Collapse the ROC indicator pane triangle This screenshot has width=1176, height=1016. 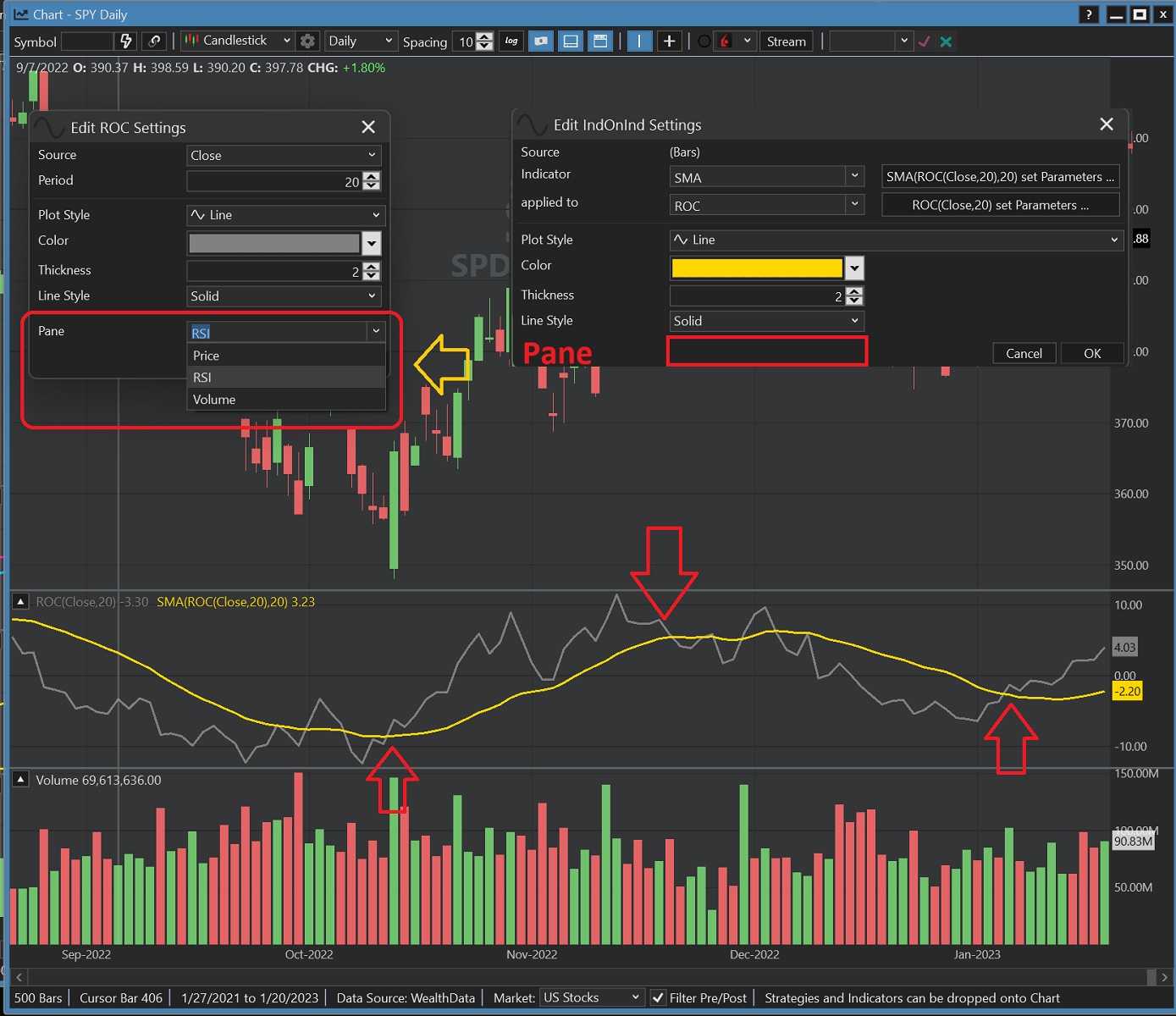20,601
